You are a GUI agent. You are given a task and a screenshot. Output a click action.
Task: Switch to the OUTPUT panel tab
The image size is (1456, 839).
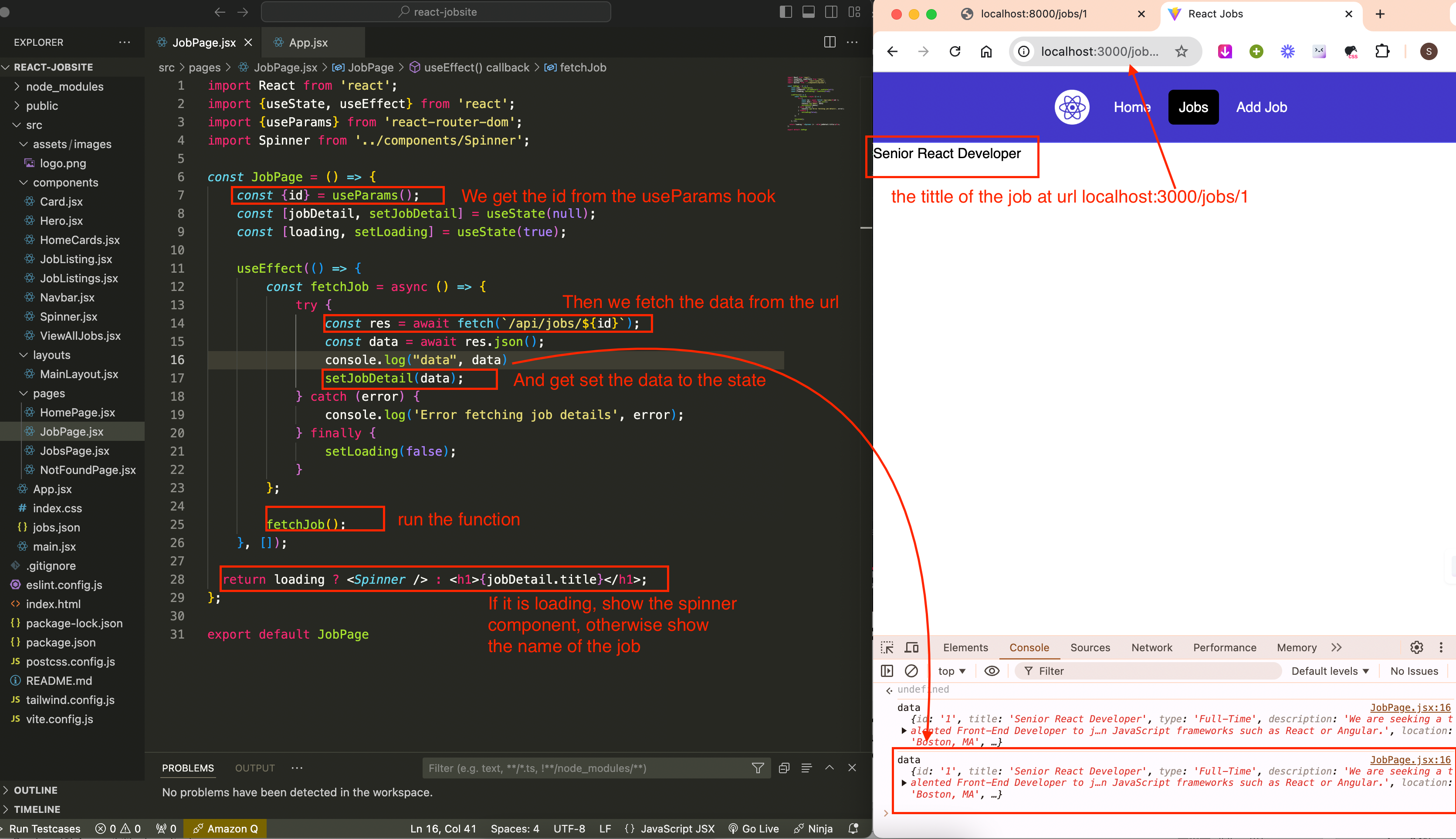255,768
